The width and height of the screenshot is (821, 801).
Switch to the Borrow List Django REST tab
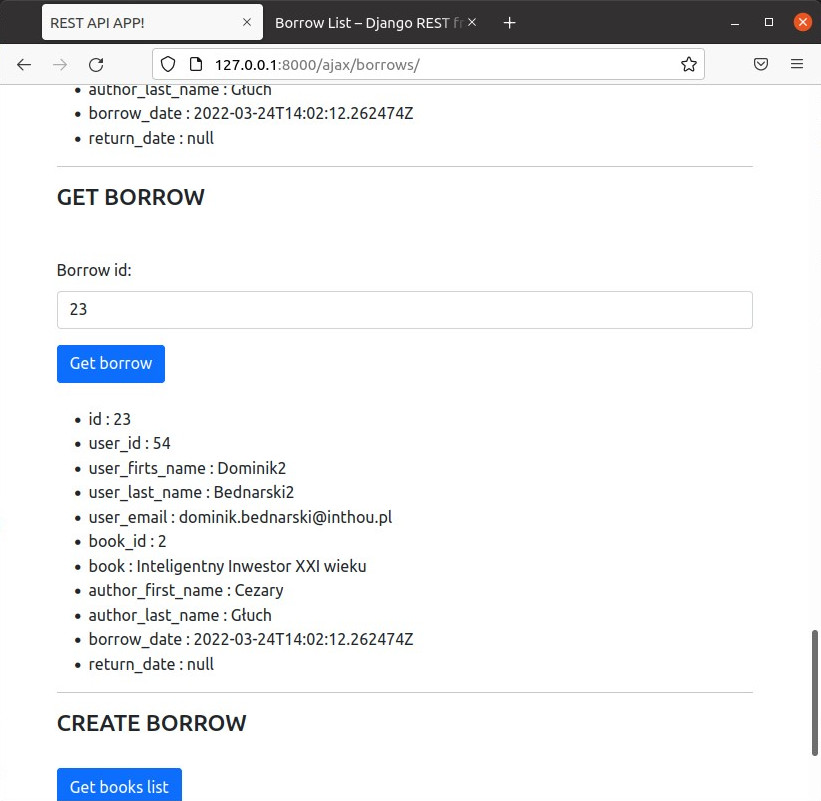[x=366, y=22]
